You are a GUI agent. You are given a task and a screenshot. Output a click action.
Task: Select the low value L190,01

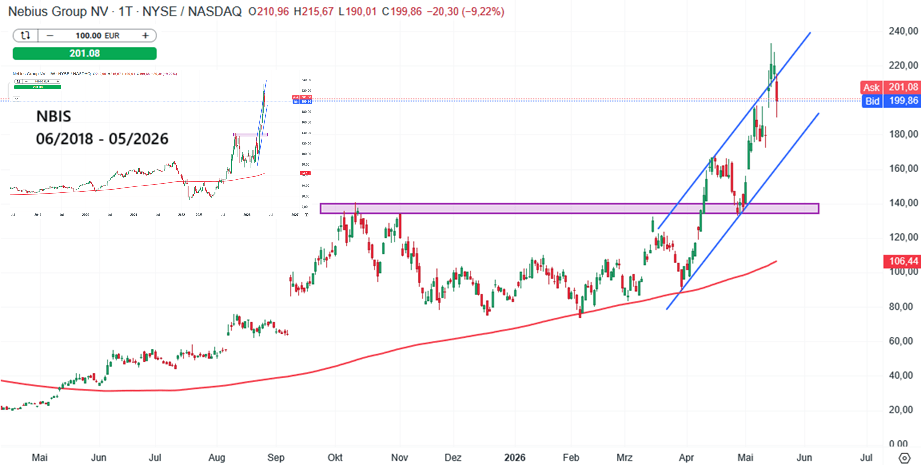(359, 12)
